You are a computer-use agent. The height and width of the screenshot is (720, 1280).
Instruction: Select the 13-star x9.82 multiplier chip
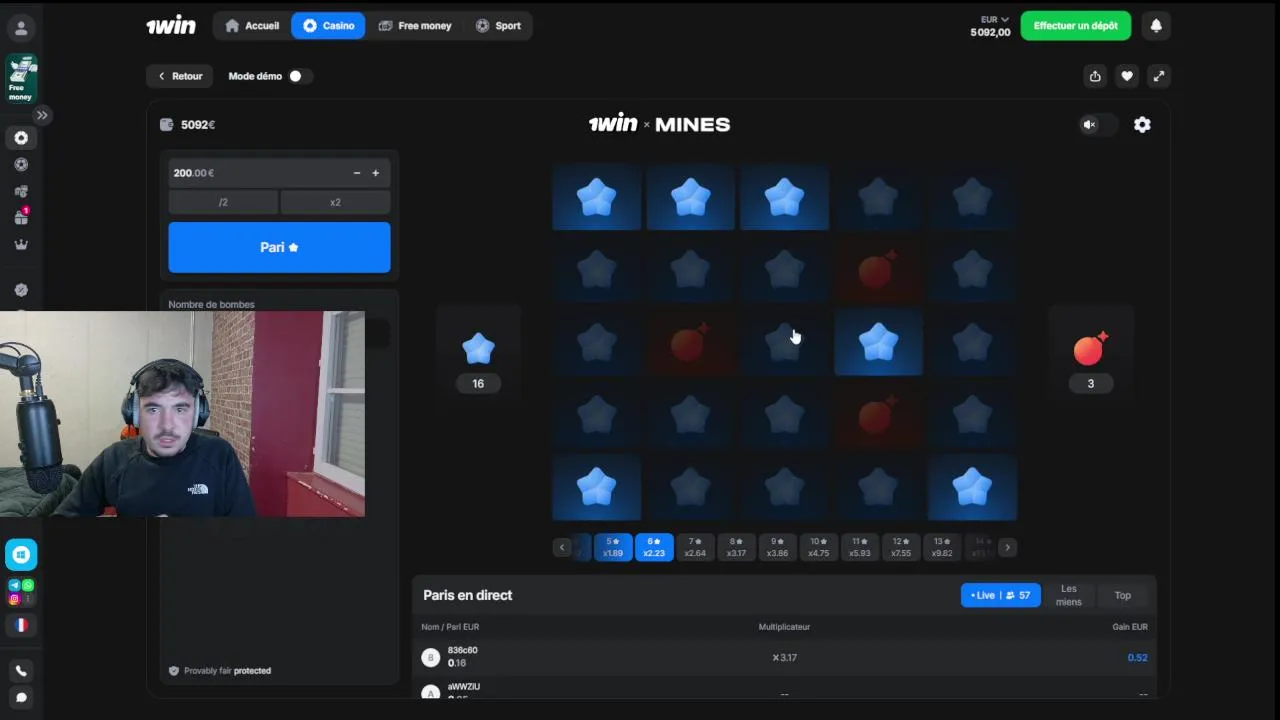[x=941, y=547]
